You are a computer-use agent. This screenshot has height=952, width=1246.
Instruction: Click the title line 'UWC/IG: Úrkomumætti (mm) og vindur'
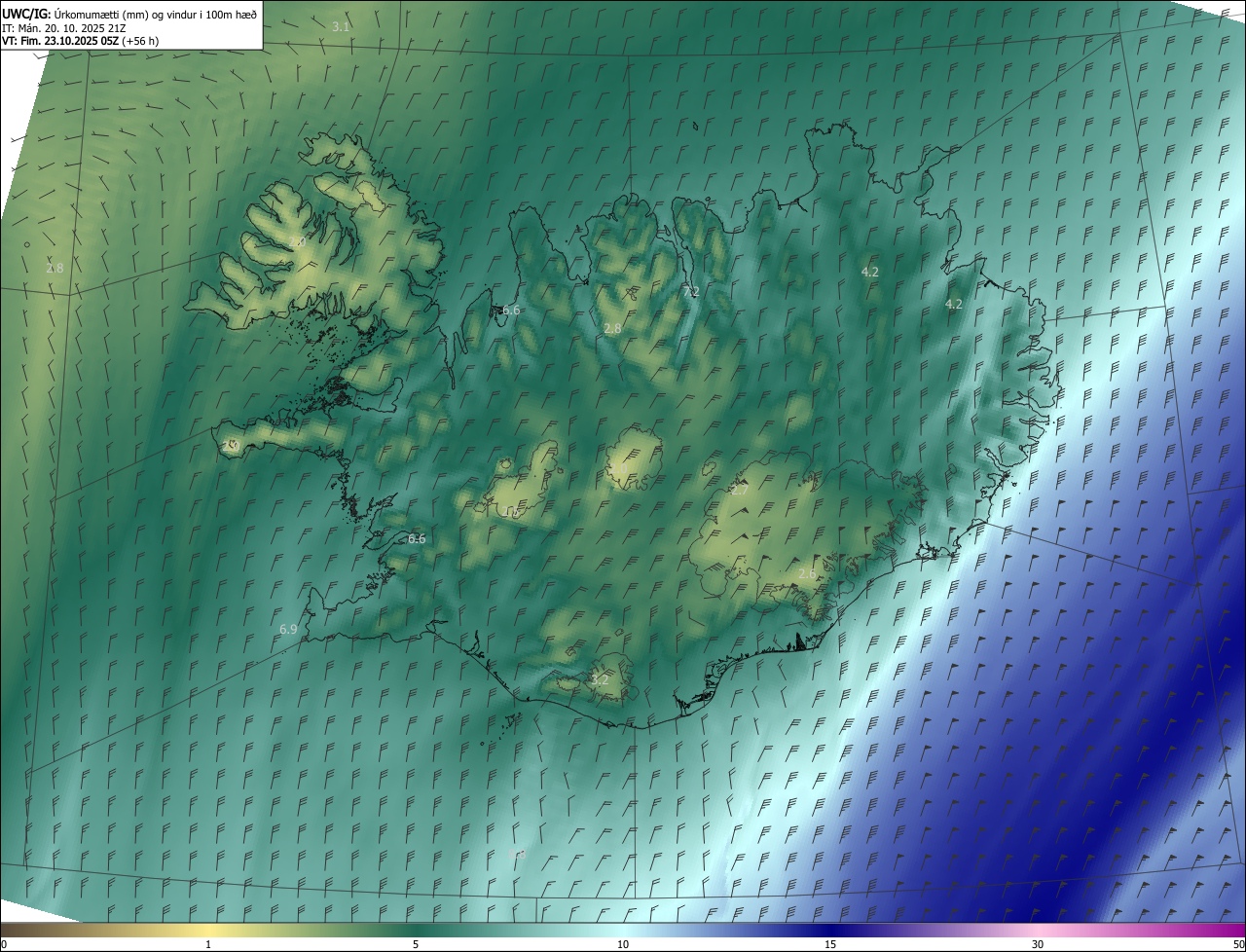click(129, 13)
